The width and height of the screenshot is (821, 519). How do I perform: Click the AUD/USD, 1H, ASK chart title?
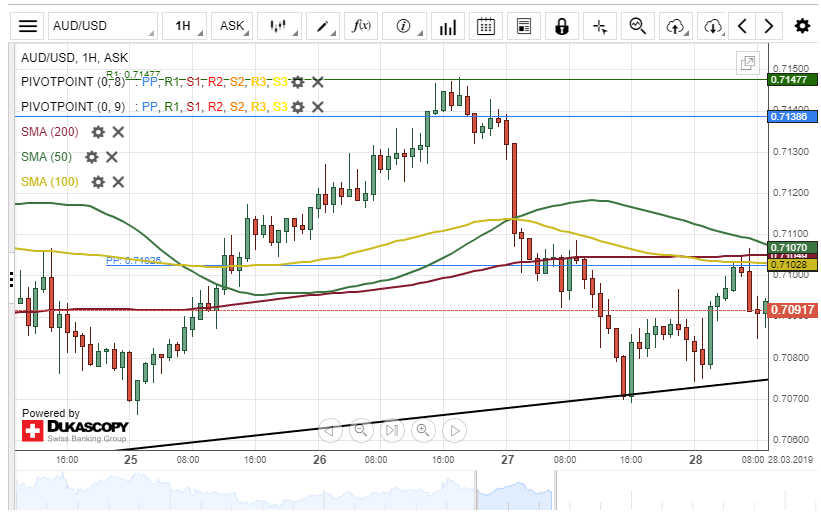(x=74, y=58)
